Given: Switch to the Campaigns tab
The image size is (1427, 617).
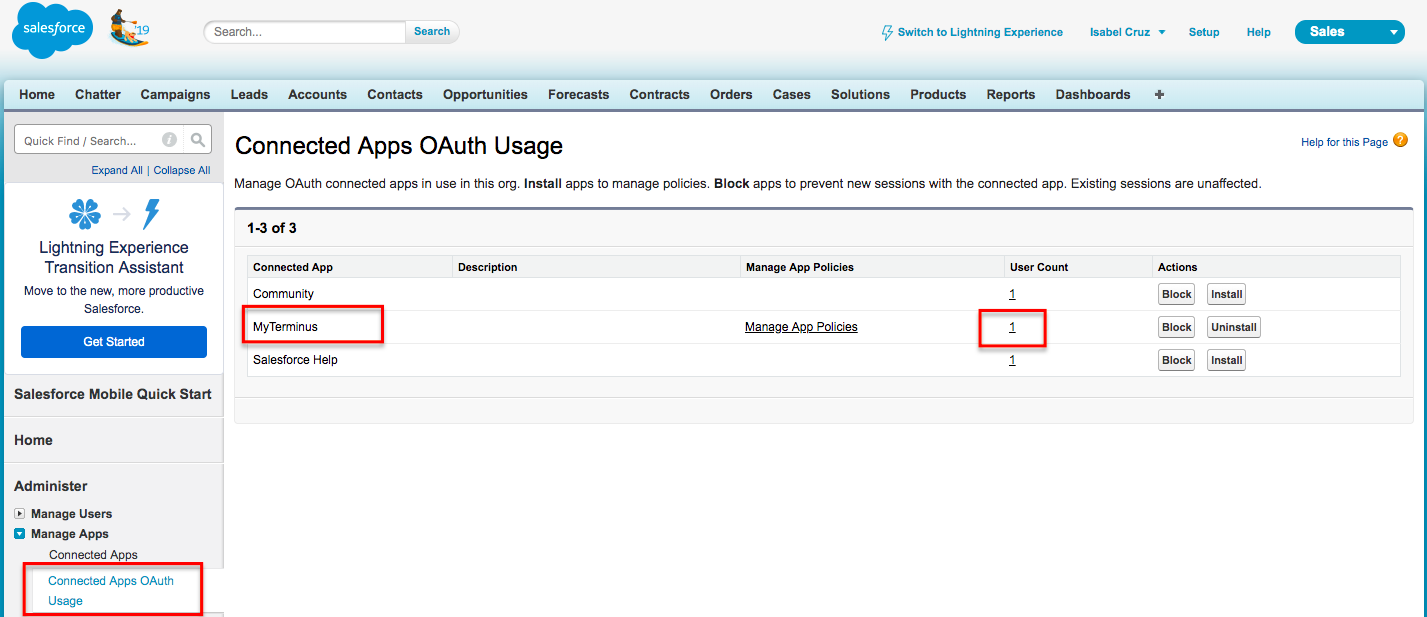Looking at the screenshot, I should click(x=175, y=94).
